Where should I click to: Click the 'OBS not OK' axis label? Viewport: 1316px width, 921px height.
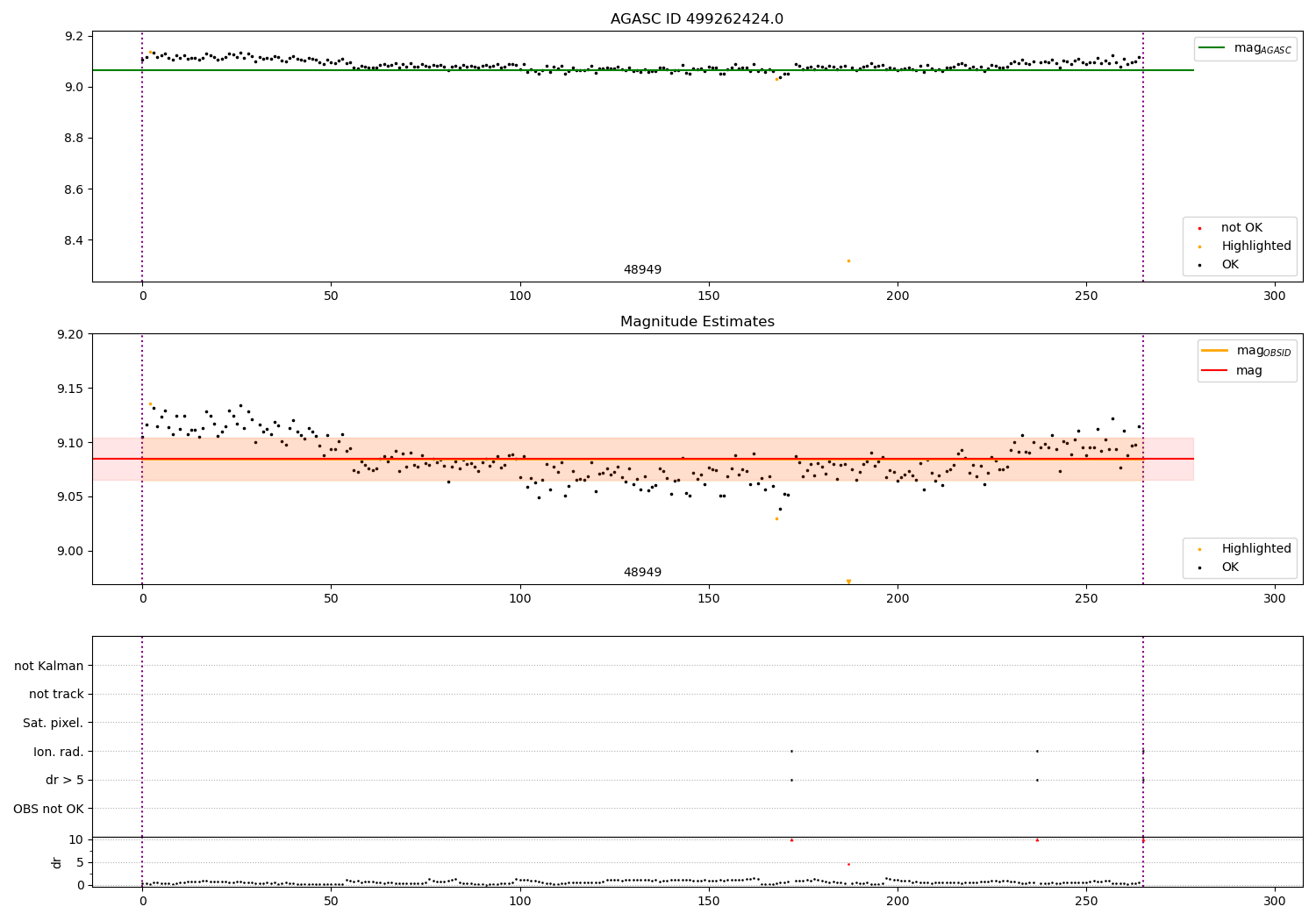pos(49,809)
